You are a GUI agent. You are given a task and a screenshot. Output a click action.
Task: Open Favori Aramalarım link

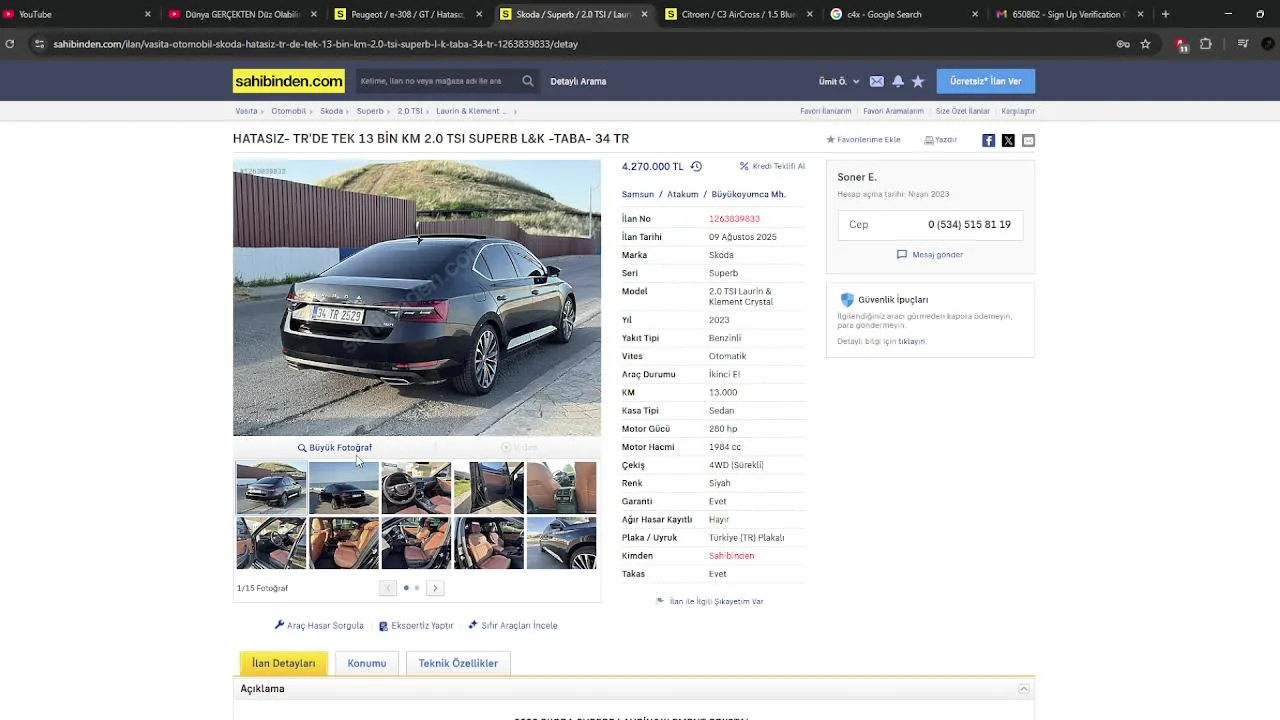point(893,111)
